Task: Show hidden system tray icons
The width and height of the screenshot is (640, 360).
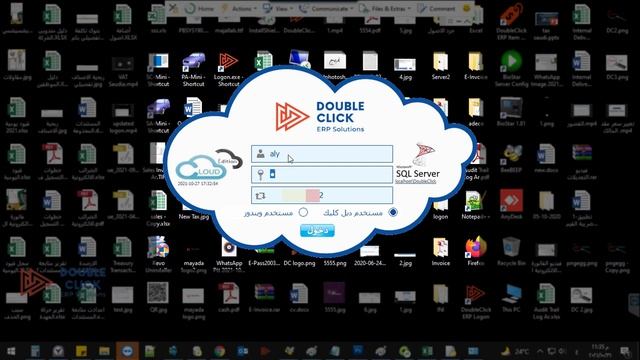Action: pyautogui.click(x=540, y=351)
